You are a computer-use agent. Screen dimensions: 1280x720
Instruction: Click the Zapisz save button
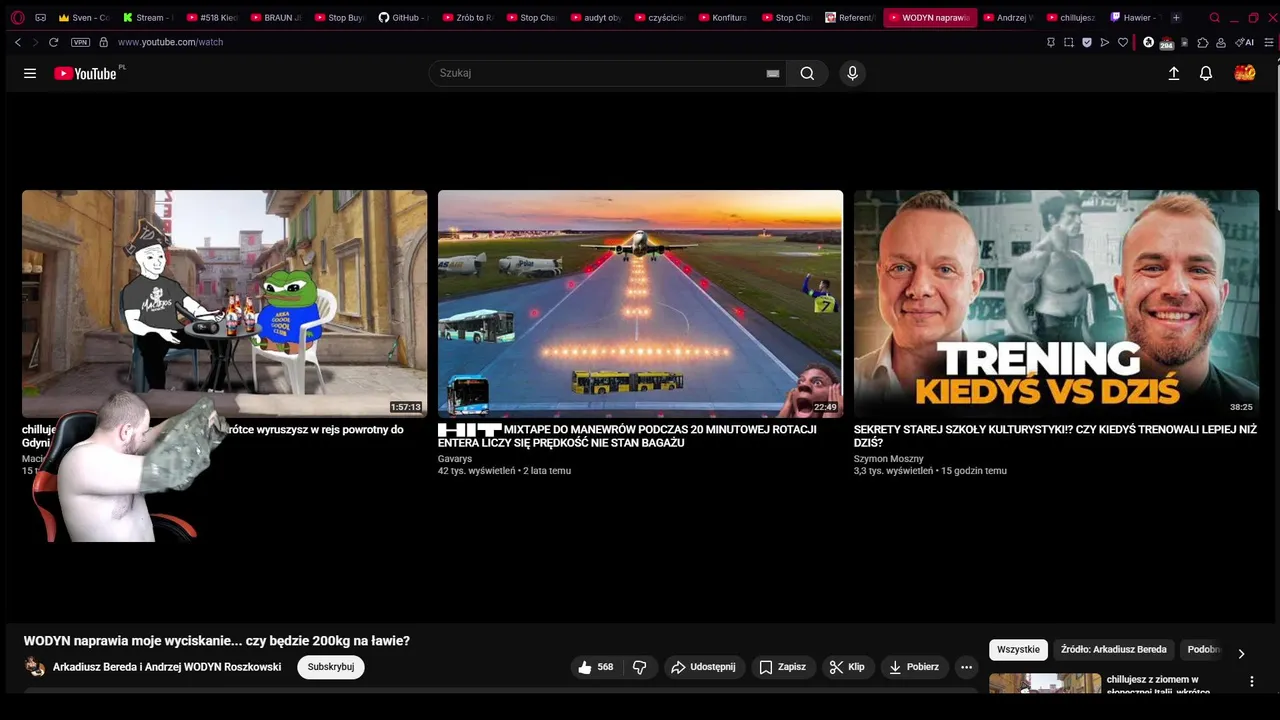coord(782,667)
